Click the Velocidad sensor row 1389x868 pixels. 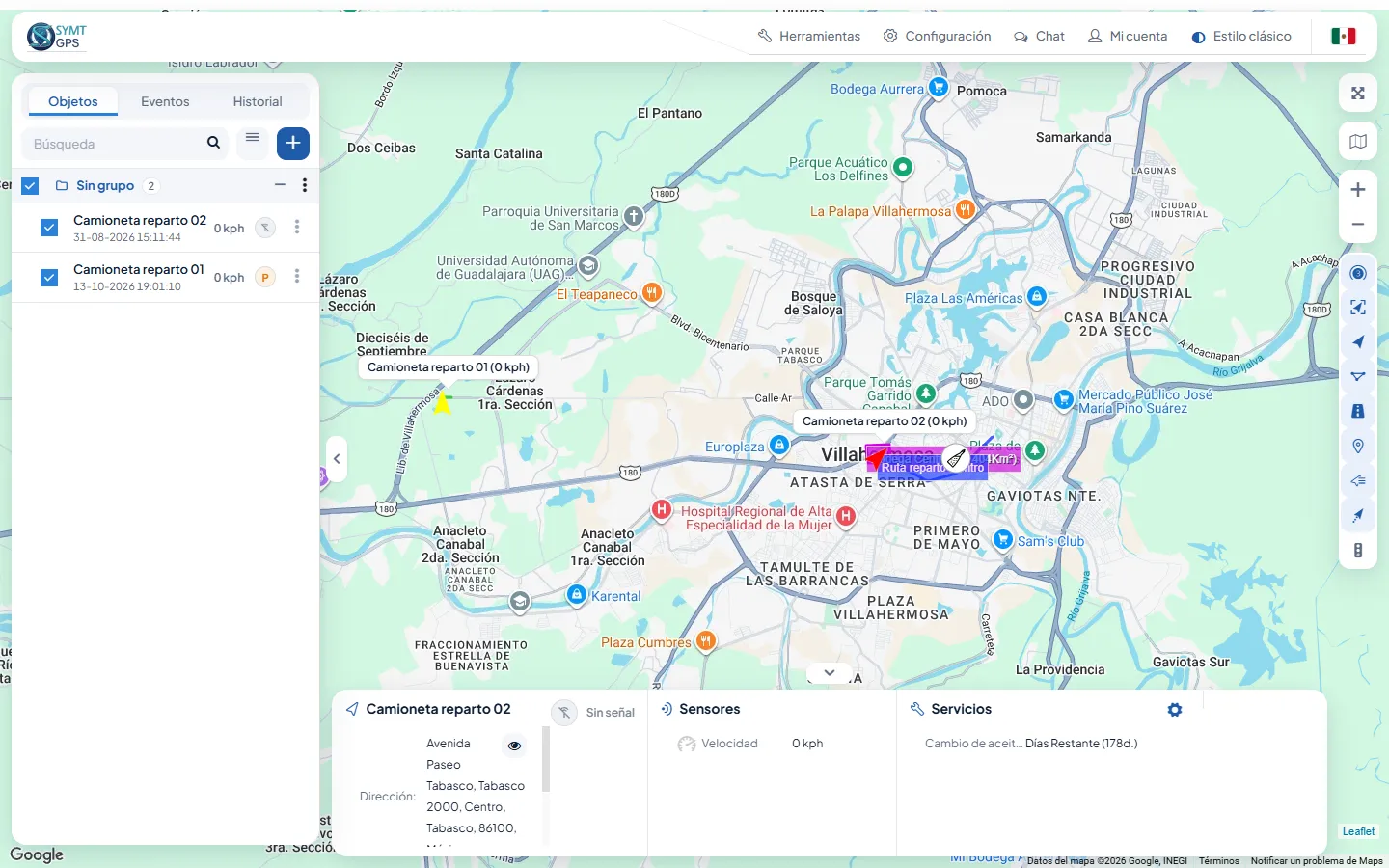click(750, 744)
